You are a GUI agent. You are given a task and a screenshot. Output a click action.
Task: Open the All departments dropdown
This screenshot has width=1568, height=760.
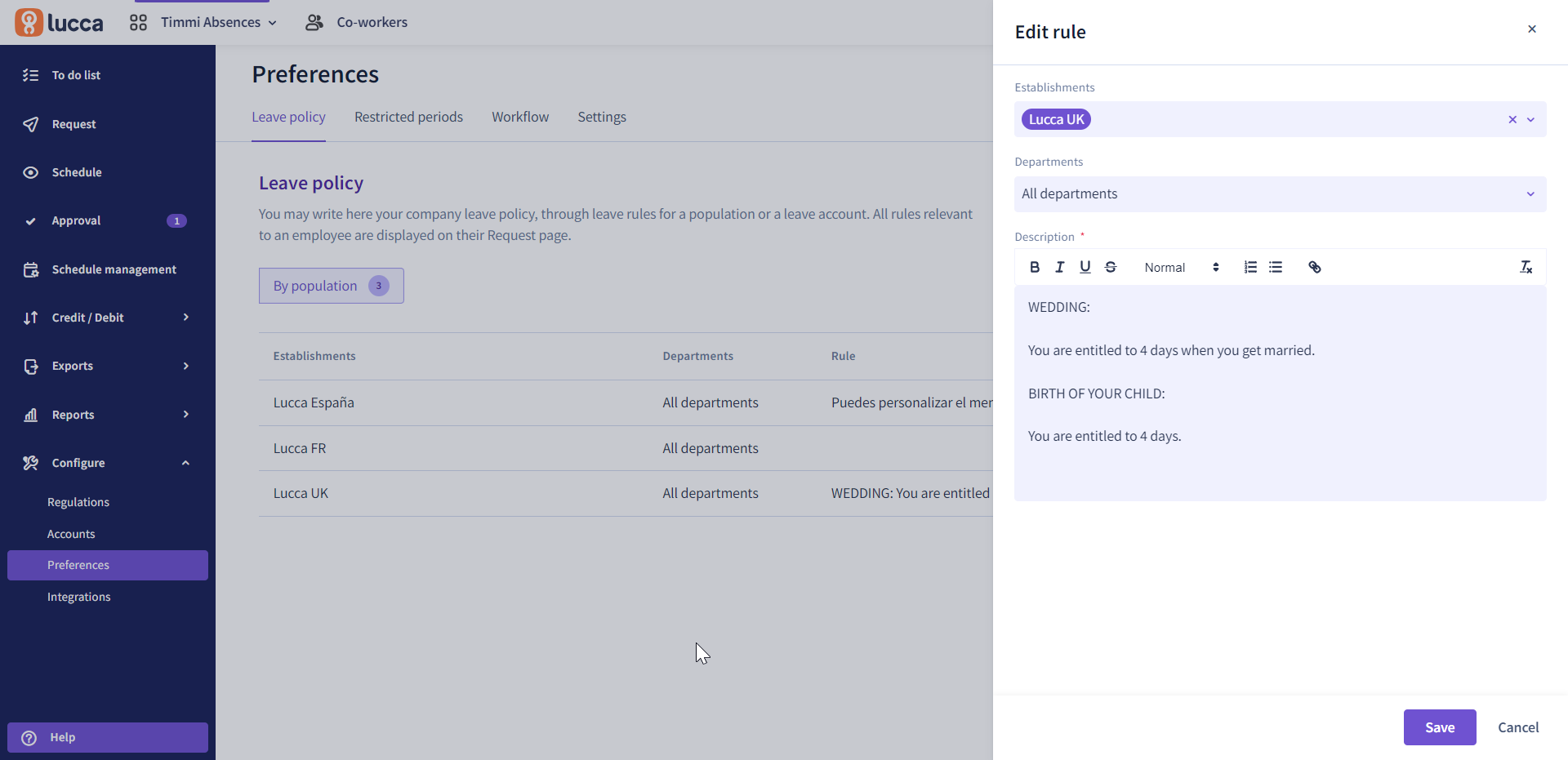pyautogui.click(x=1280, y=194)
